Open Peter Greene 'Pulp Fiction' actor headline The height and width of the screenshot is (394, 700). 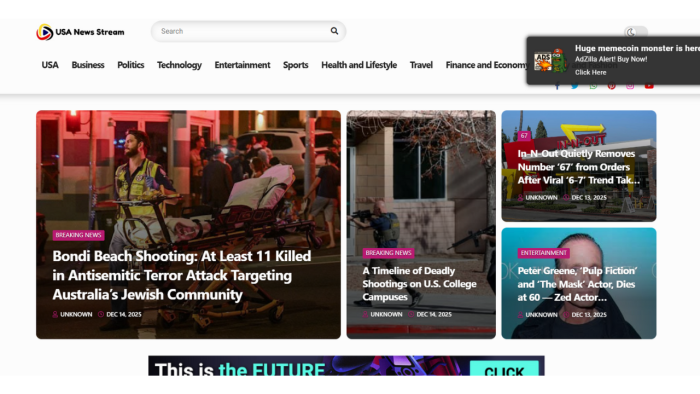click(x=577, y=284)
